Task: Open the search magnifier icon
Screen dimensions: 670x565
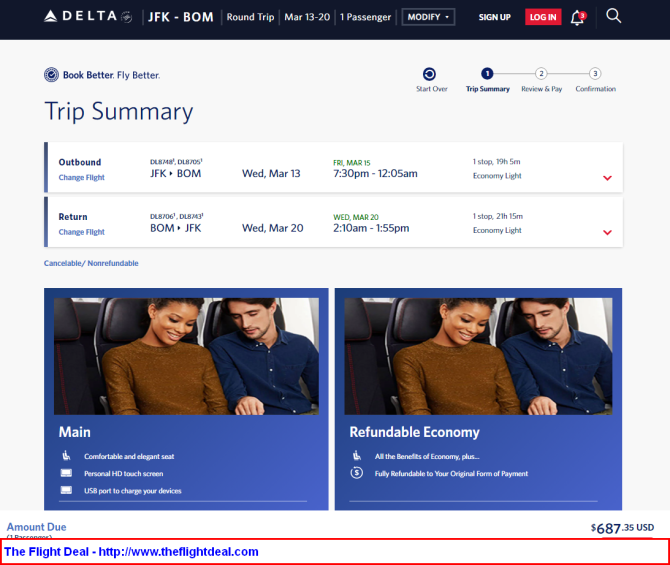Action: [x=614, y=16]
